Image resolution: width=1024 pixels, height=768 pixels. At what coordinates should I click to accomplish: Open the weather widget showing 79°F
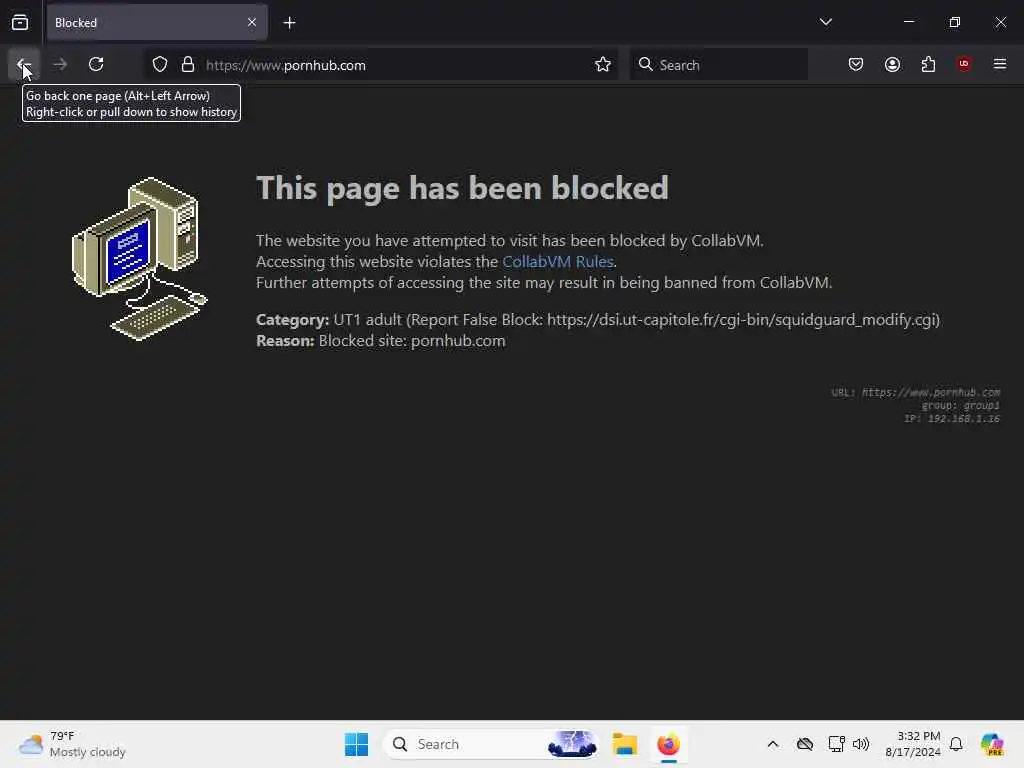[72, 744]
